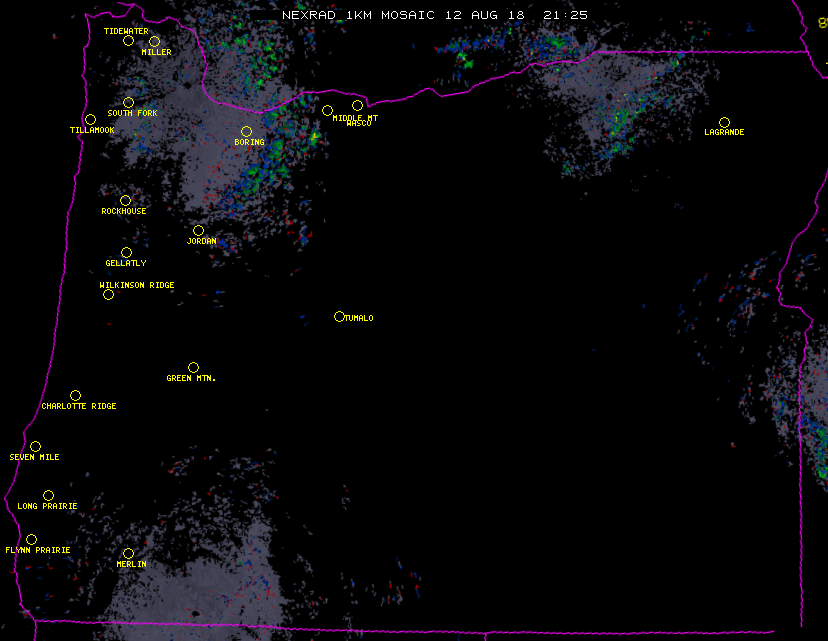Select the Green Mtn. station circle
Viewport: 828px width, 641px height.
[x=193, y=368]
